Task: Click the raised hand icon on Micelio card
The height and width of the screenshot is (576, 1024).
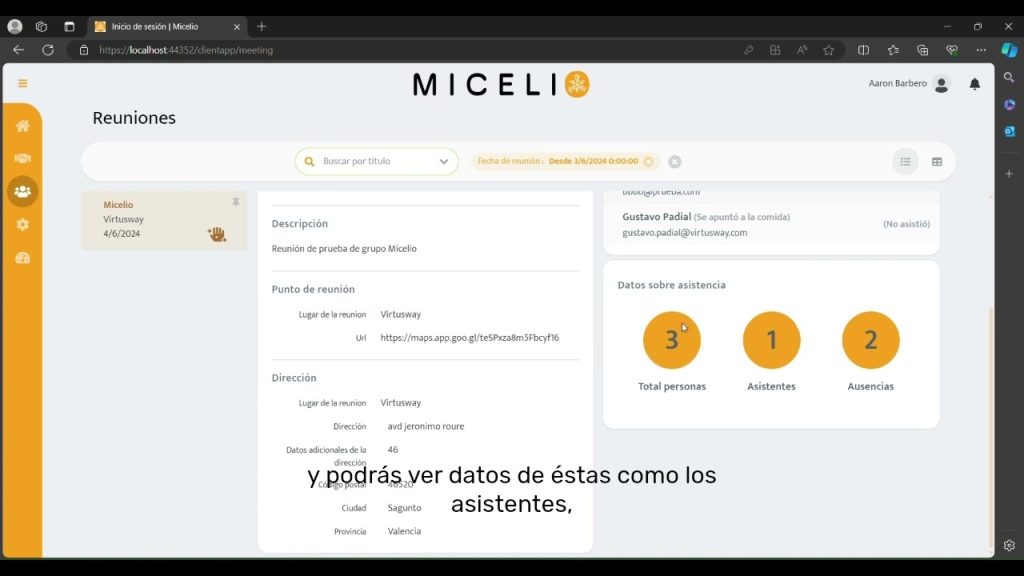Action: (x=216, y=234)
